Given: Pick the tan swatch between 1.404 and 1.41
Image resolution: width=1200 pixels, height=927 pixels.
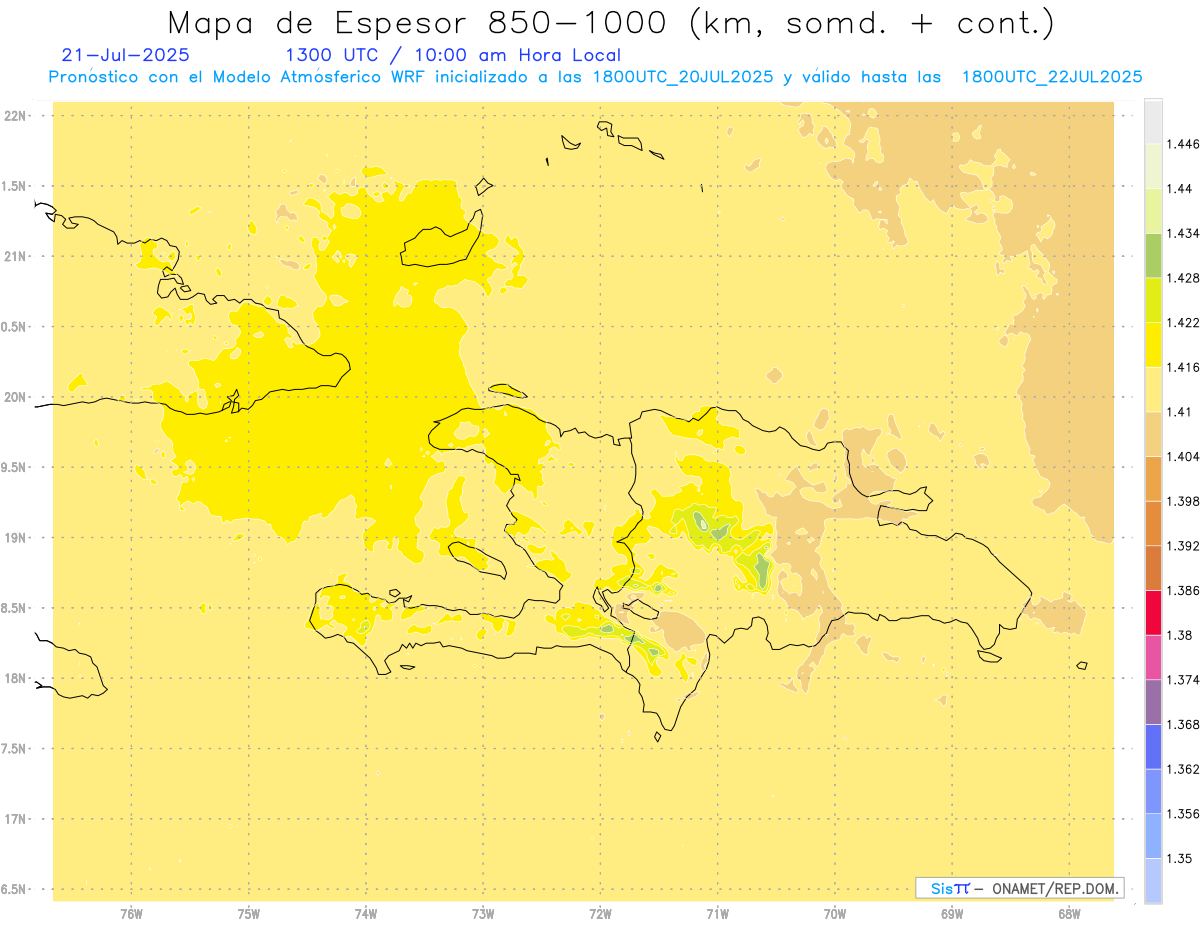Looking at the screenshot, I should point(1153,434).
